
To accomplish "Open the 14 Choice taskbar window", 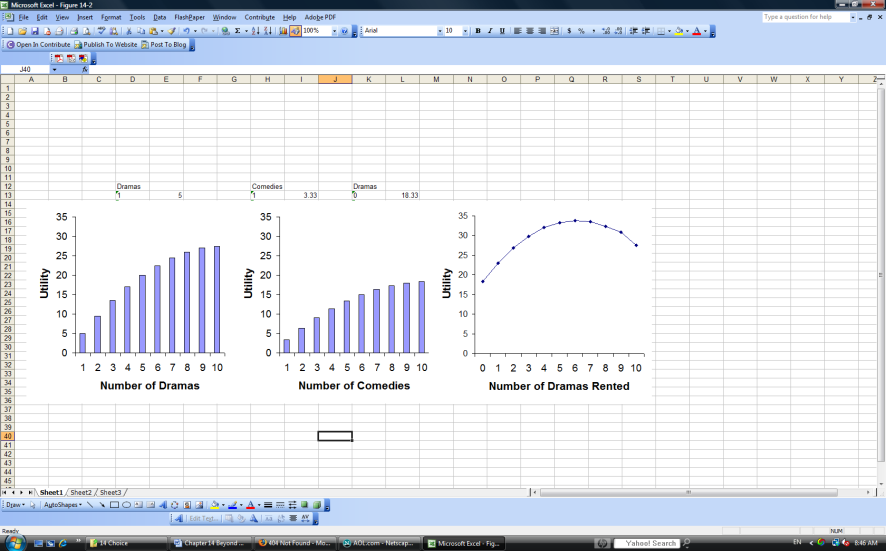I will point(127,543).
